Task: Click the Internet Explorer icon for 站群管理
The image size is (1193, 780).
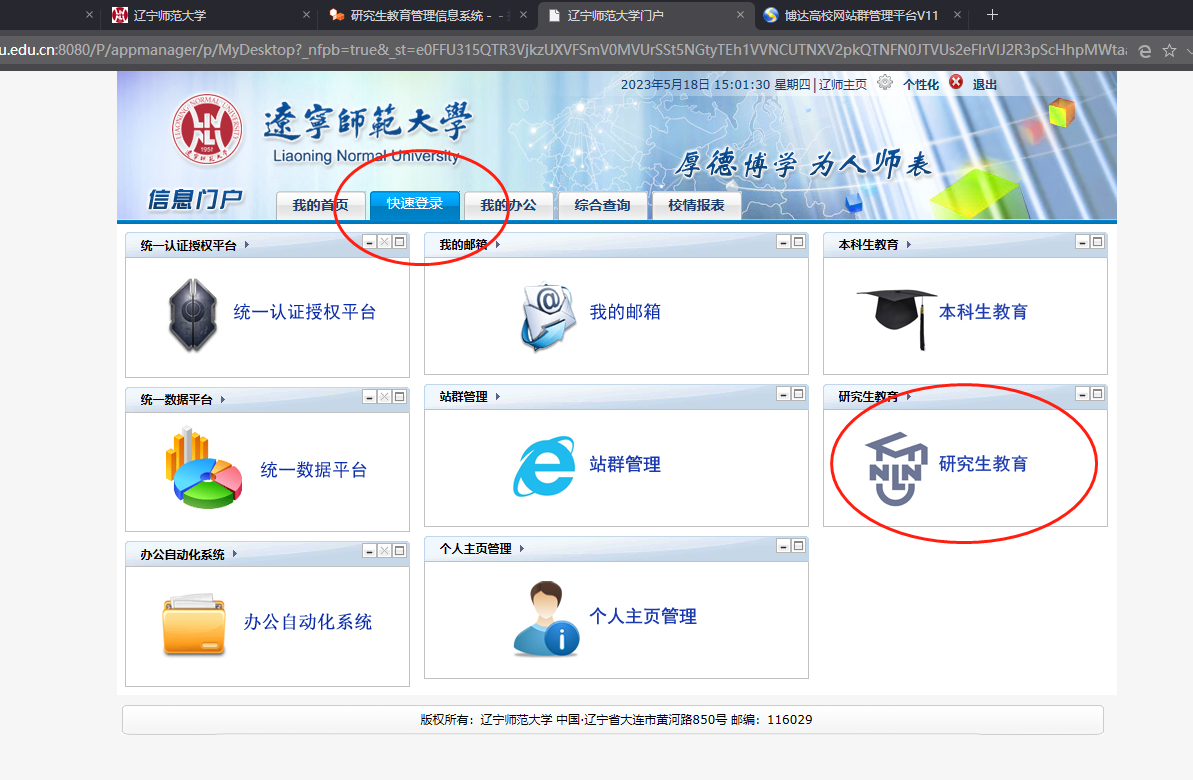Action: [x=545, y=466]
